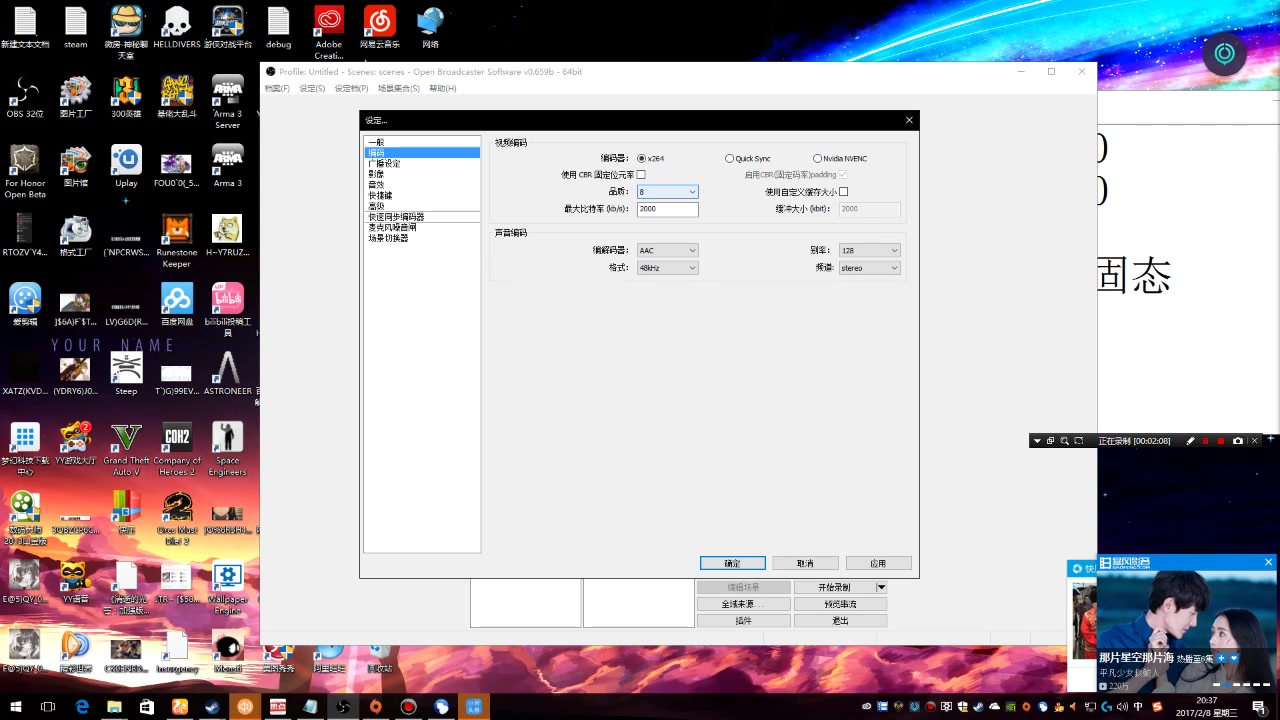
Task: Open the YY游戏大厅 desktop icon
Action: click(x=75, y=444)
